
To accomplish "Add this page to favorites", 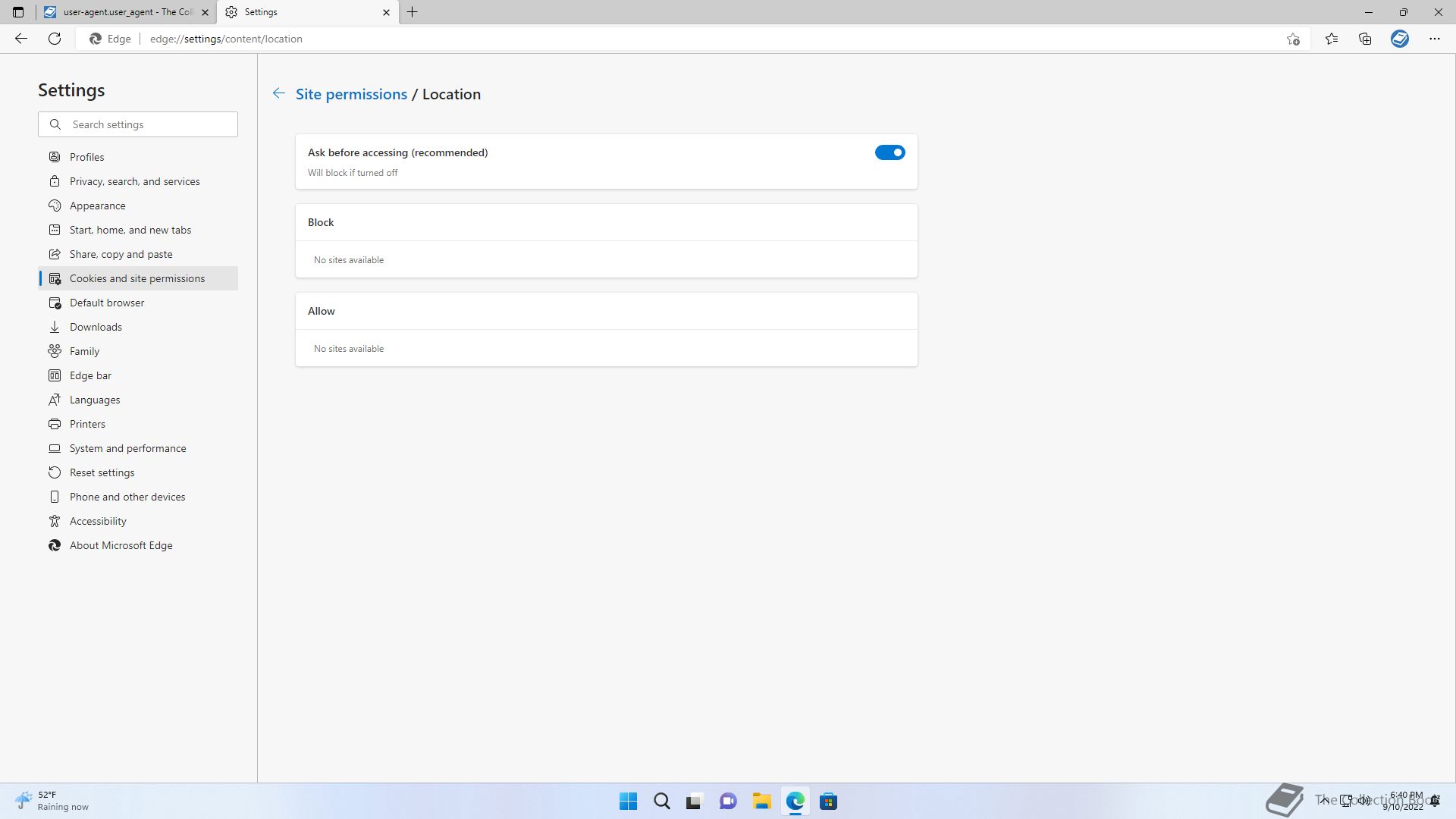I will click(1293, 39).
